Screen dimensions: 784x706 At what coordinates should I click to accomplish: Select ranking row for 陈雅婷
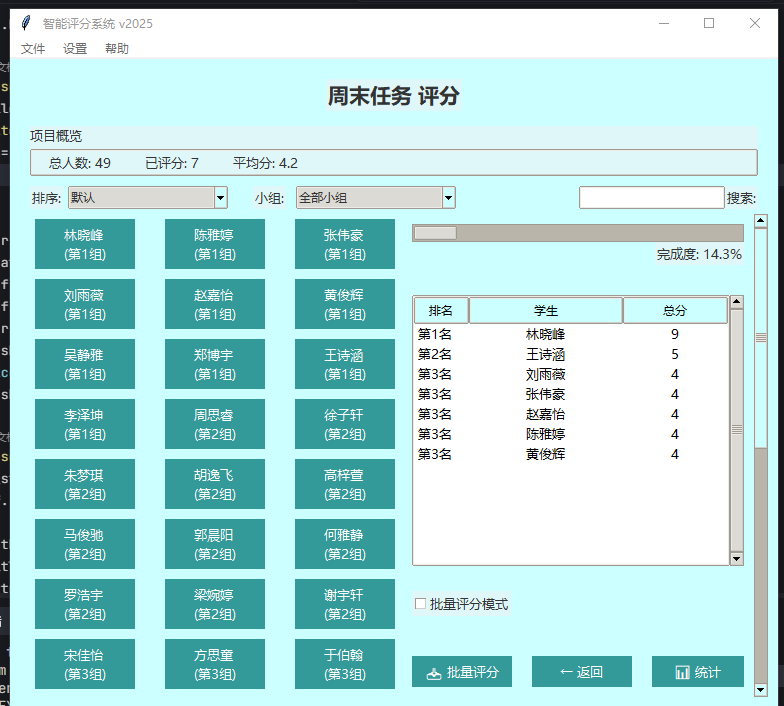(571, 434)
